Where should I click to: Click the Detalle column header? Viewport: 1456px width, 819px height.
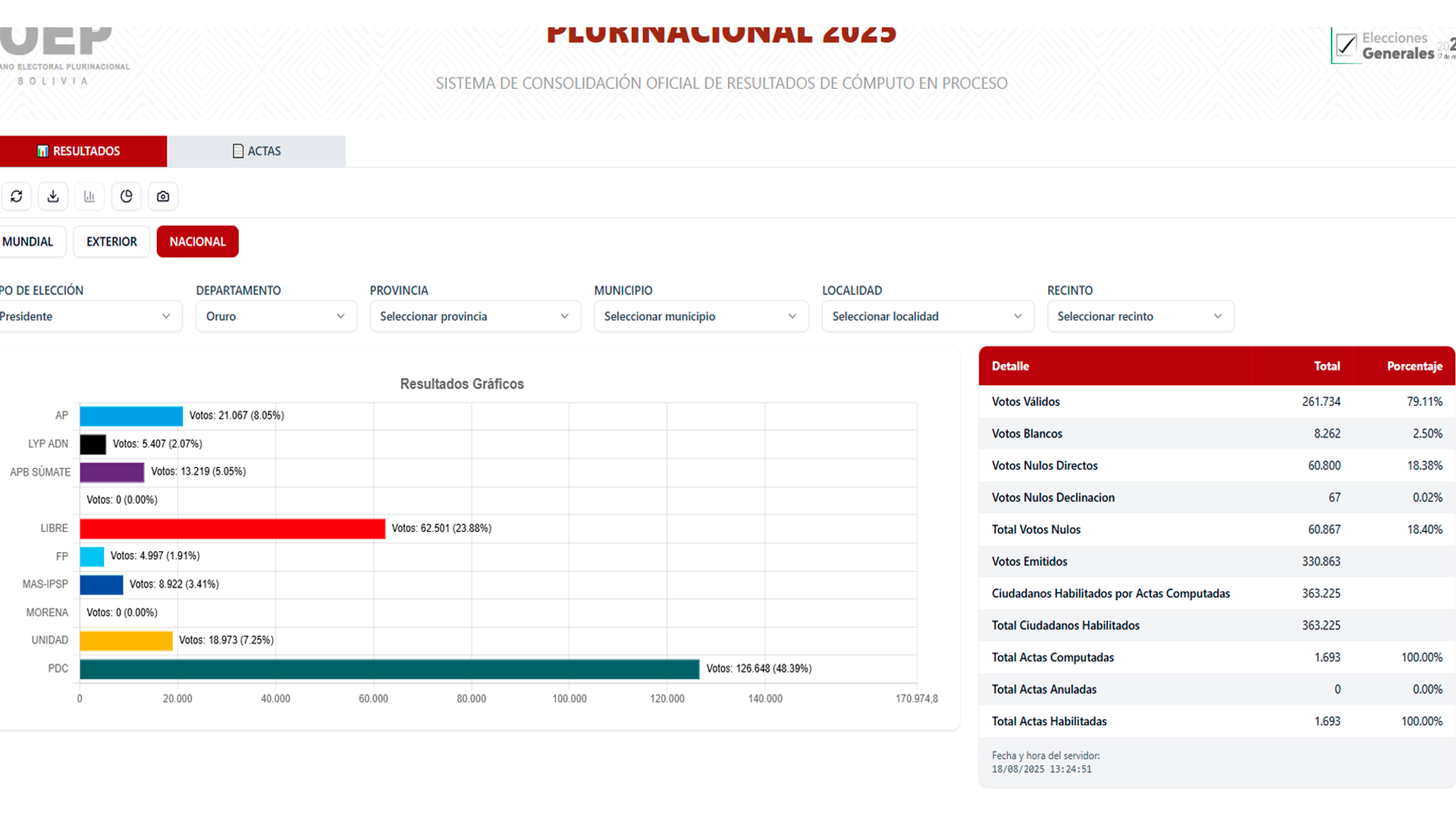tap(1011, 366)
